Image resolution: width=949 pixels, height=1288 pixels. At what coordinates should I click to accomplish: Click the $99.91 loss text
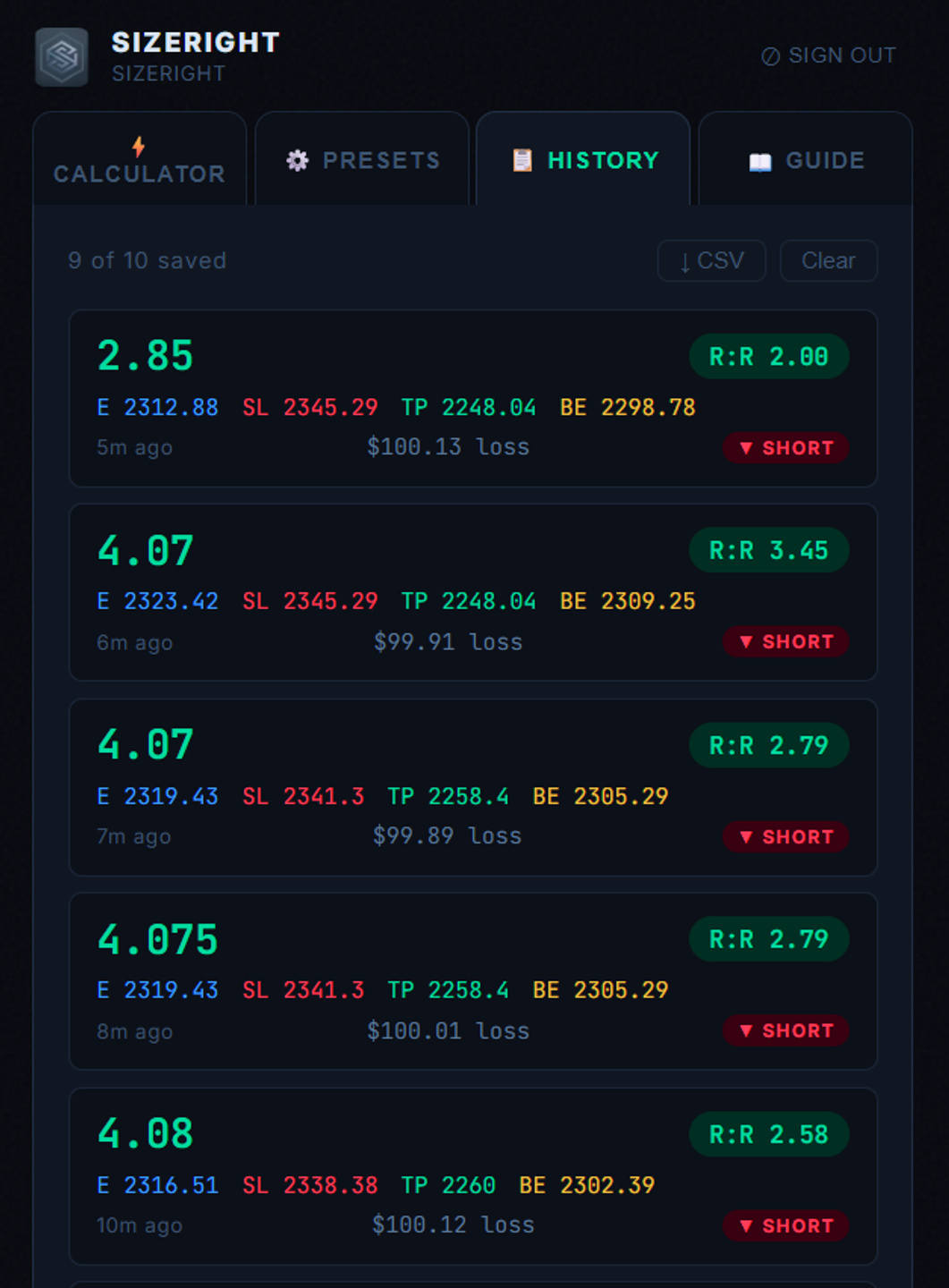448,641
